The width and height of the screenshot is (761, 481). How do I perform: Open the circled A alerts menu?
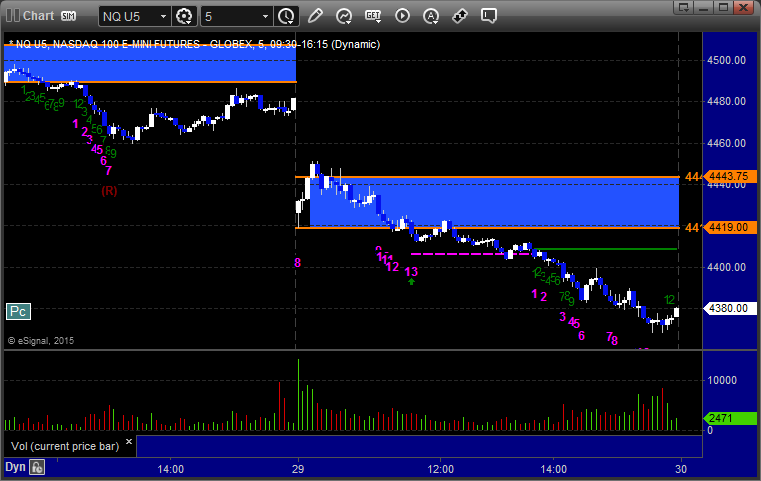(431, 16)
